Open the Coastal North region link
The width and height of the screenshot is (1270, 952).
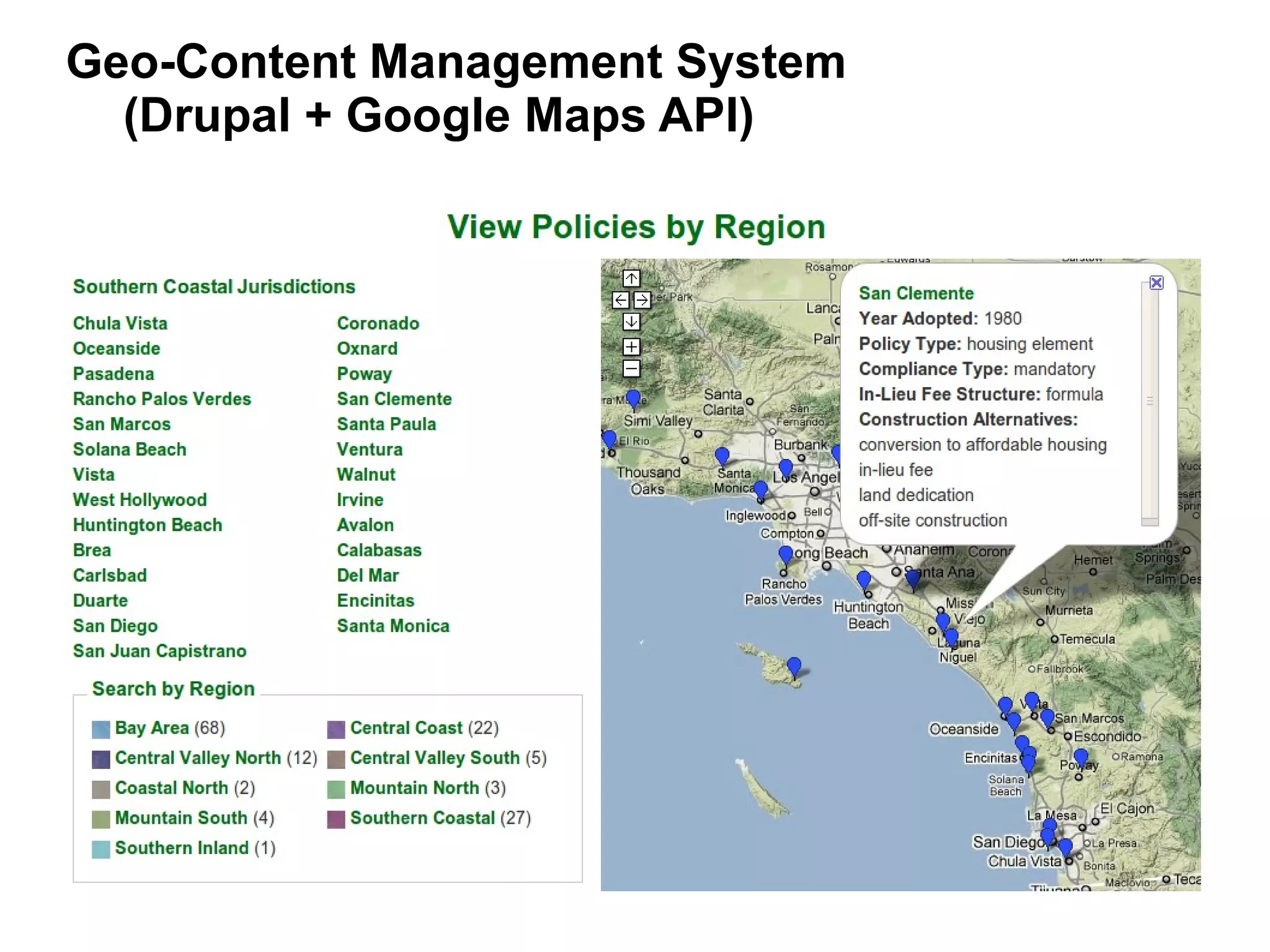coord(172,788)
